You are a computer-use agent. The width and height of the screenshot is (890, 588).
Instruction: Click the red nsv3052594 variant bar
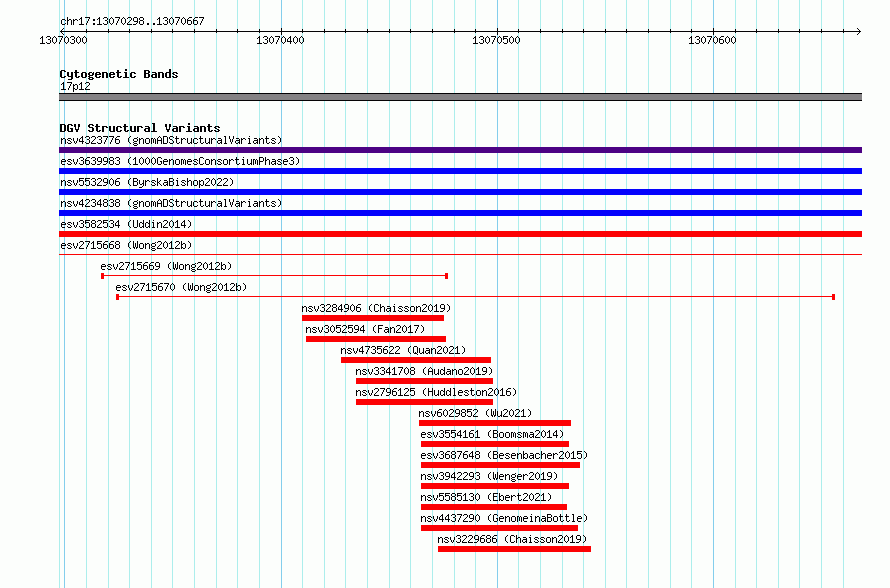(x=376, y=339)
